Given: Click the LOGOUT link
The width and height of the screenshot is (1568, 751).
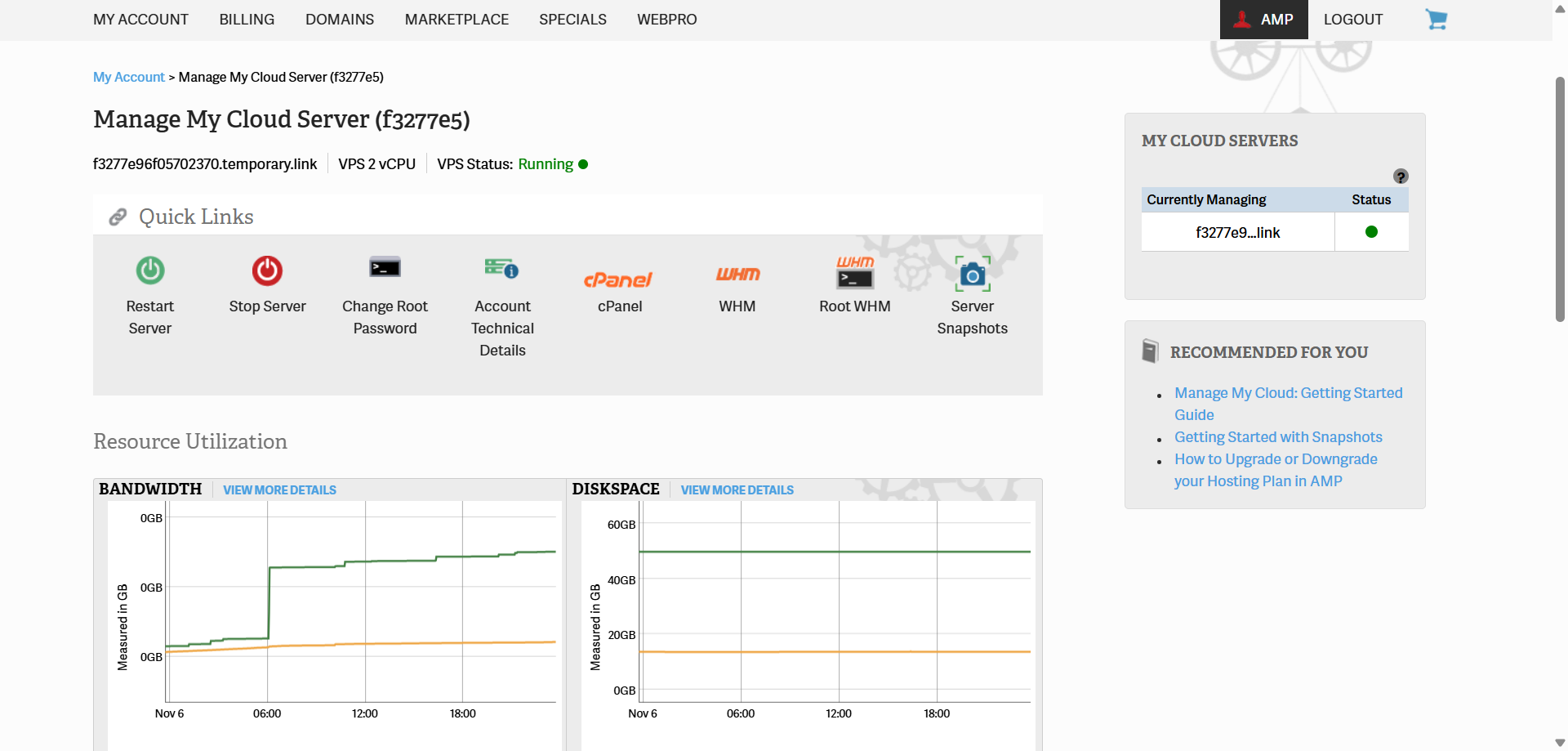Looking at the screenshot, I should click(x=1353, y=20).
